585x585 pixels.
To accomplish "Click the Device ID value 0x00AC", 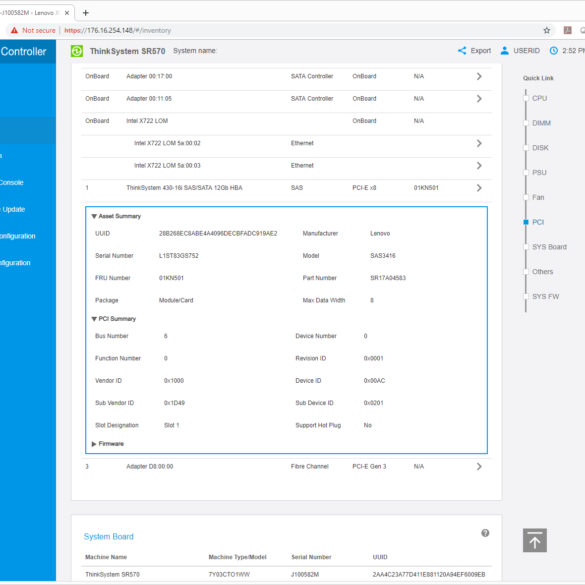I will point(374,381).
